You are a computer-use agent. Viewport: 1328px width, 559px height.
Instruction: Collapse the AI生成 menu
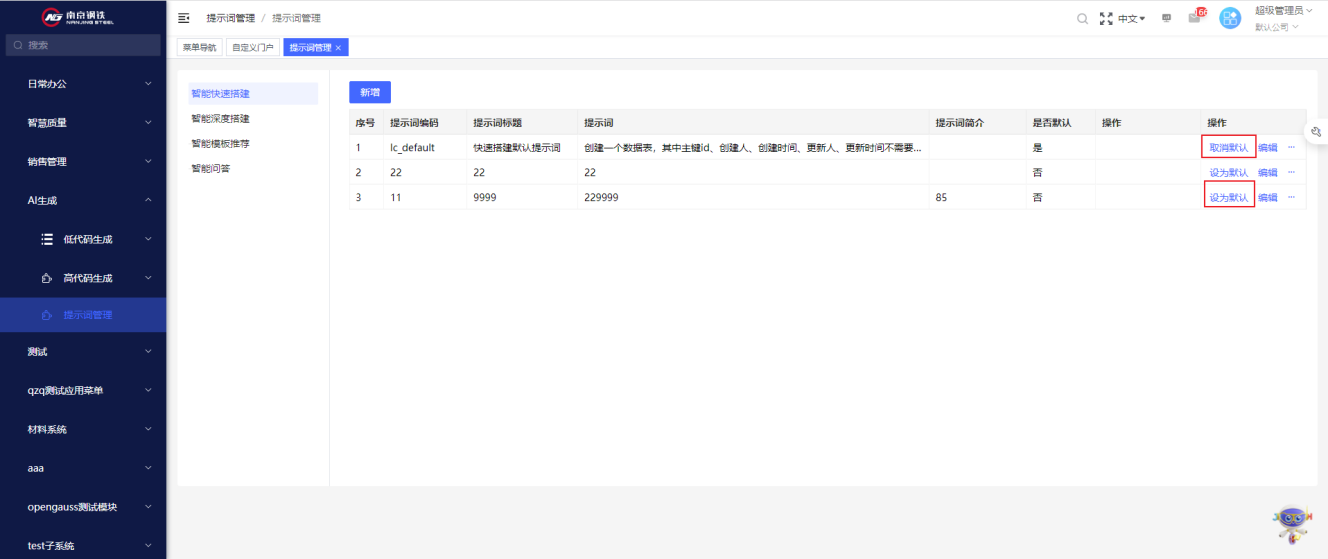tap(83, 200)
